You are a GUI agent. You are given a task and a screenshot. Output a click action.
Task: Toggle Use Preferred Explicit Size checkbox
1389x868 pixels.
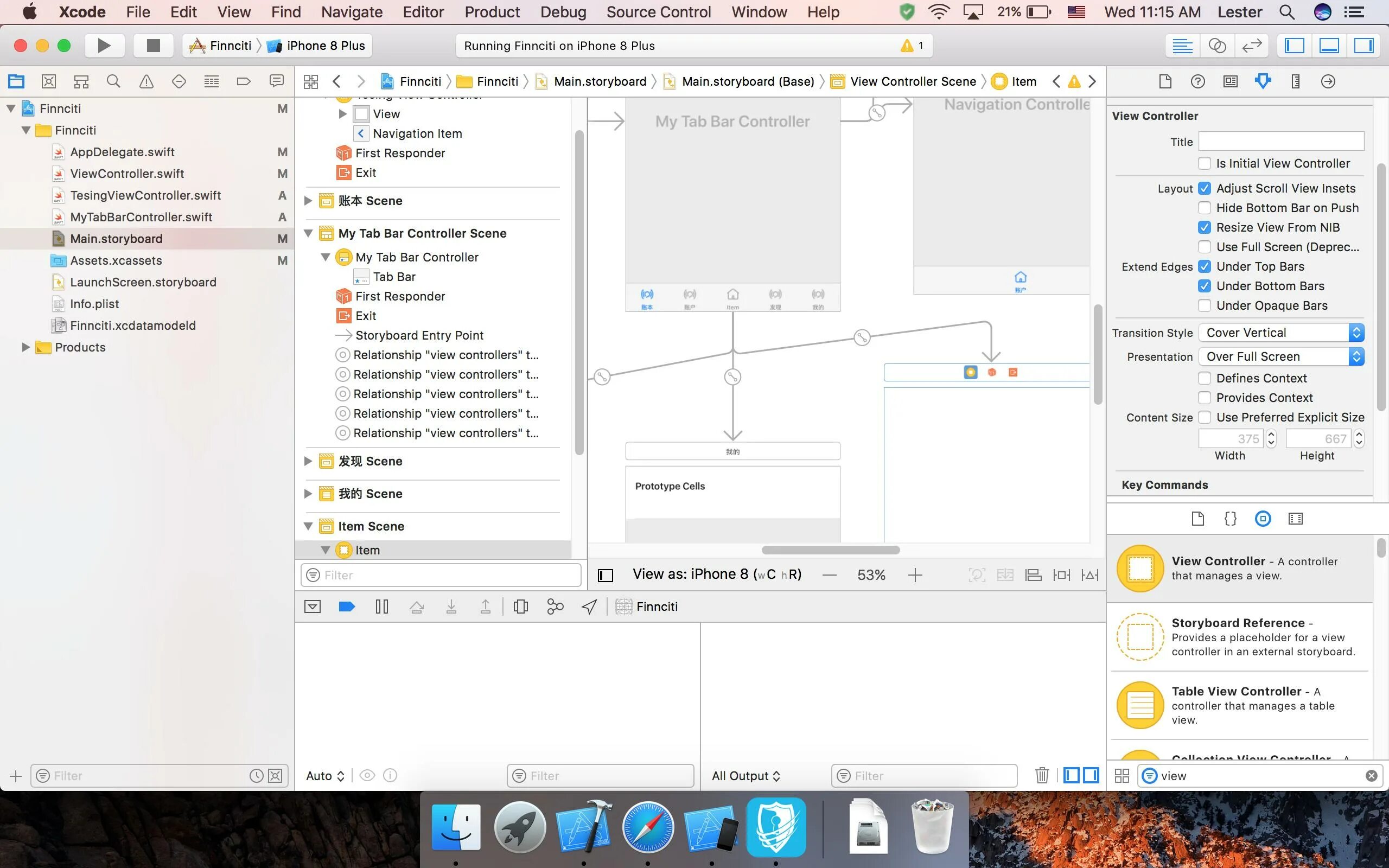pyautogui.click(x=1205, y=417)
